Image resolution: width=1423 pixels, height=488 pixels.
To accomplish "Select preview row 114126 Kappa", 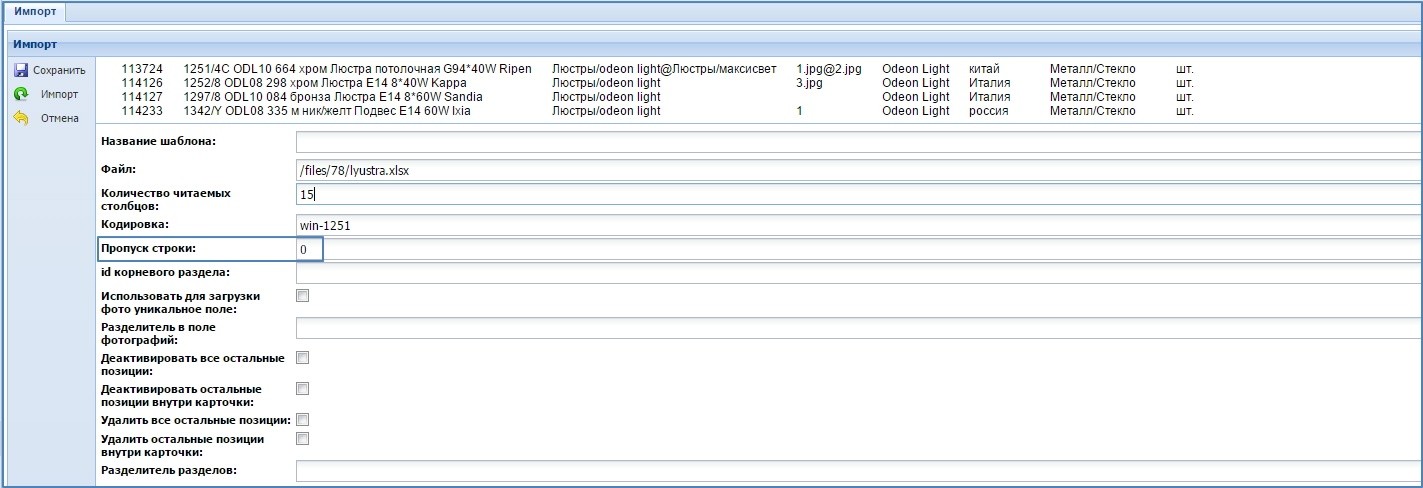I will click(x=400, y=83).
